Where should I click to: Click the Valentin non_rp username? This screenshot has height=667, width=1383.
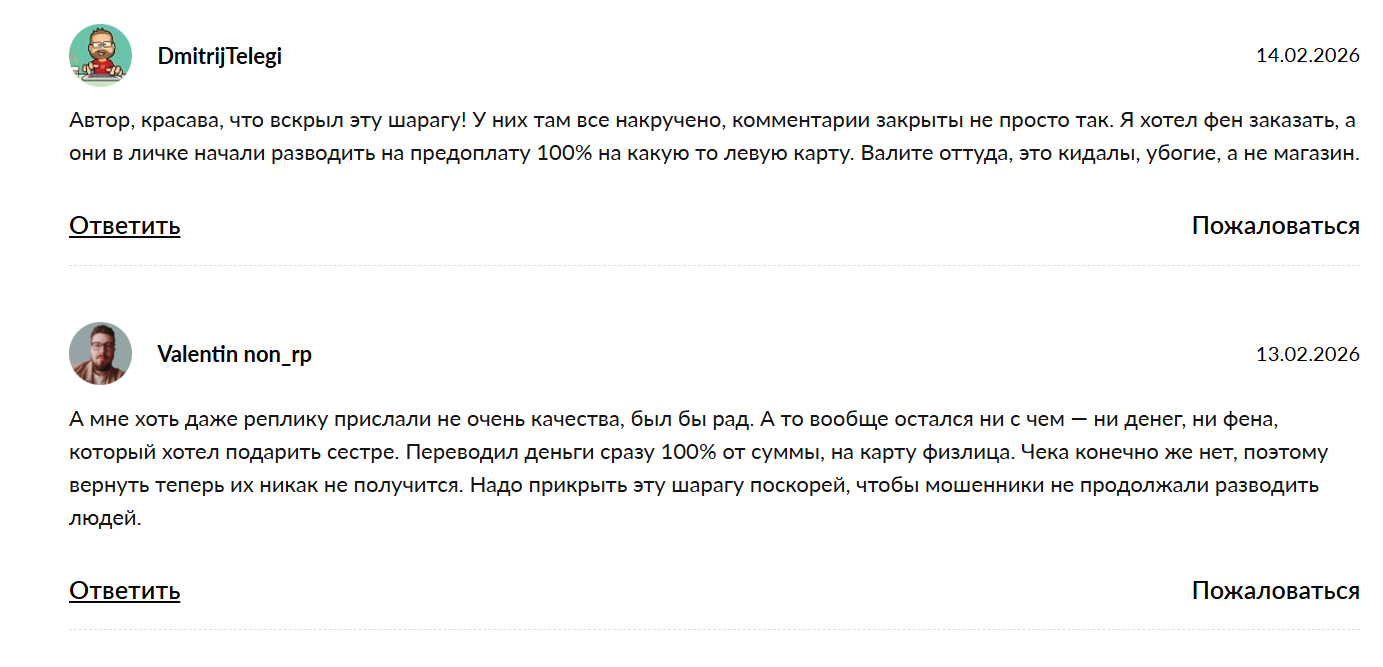pos(234,354)
